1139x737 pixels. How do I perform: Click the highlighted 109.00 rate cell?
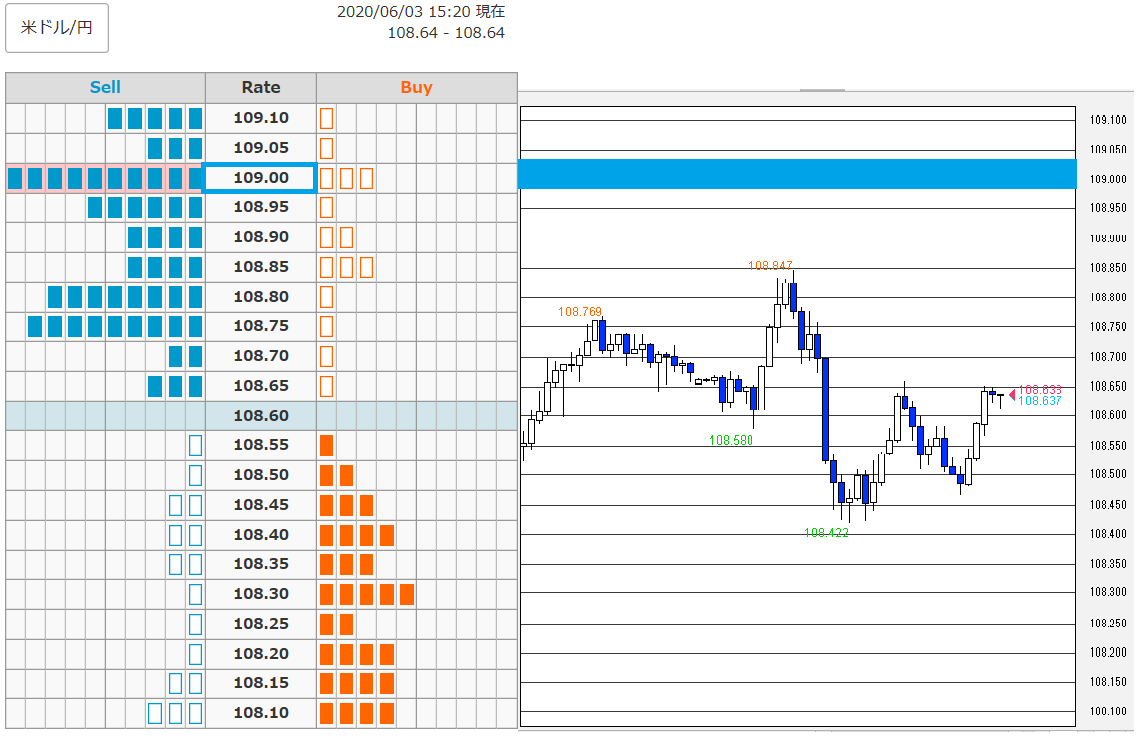[259, 178]
